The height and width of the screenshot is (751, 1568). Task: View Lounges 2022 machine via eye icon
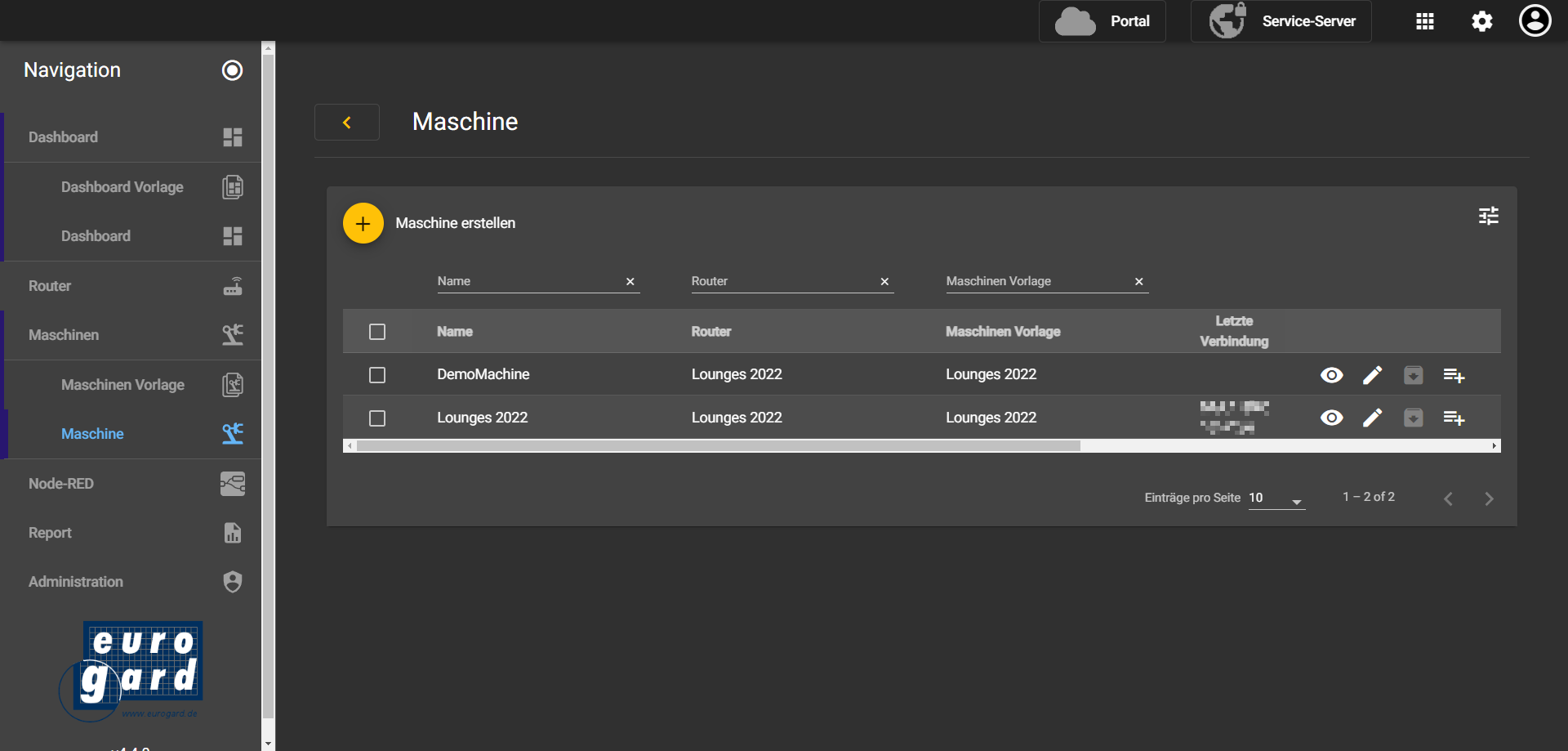(1331, 418)
